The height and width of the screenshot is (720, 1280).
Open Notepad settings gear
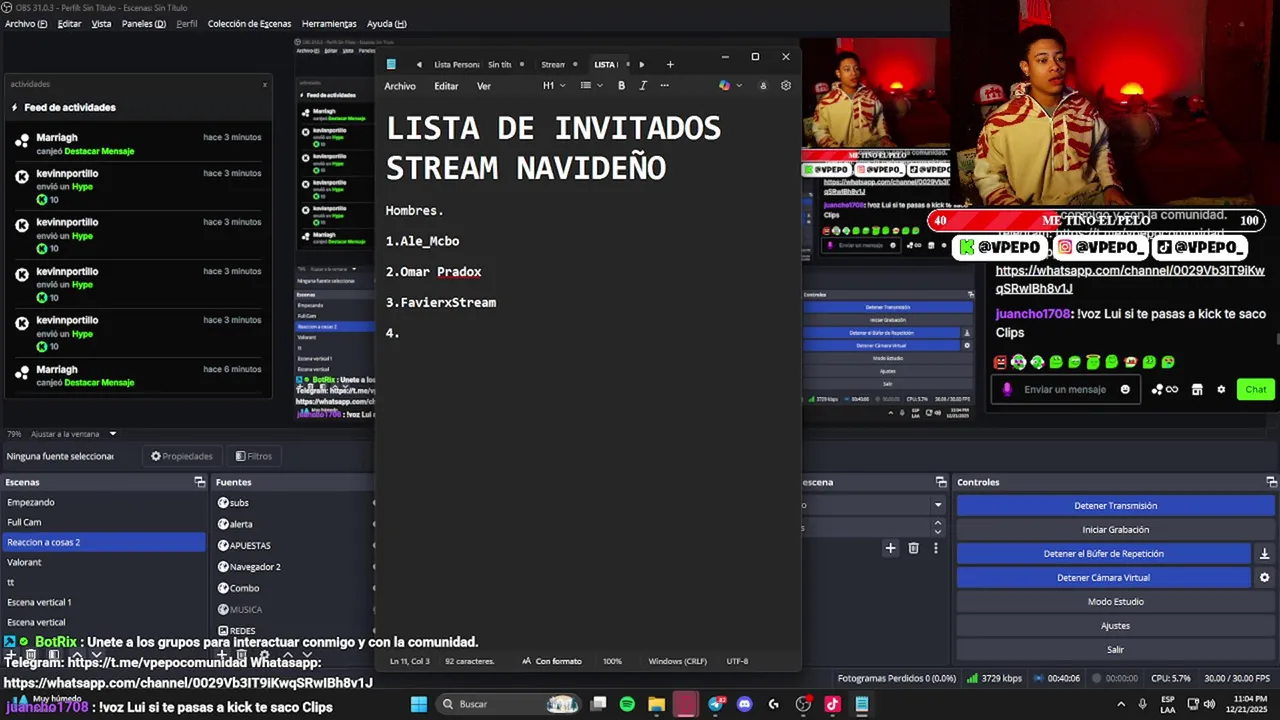click(786, 86)
